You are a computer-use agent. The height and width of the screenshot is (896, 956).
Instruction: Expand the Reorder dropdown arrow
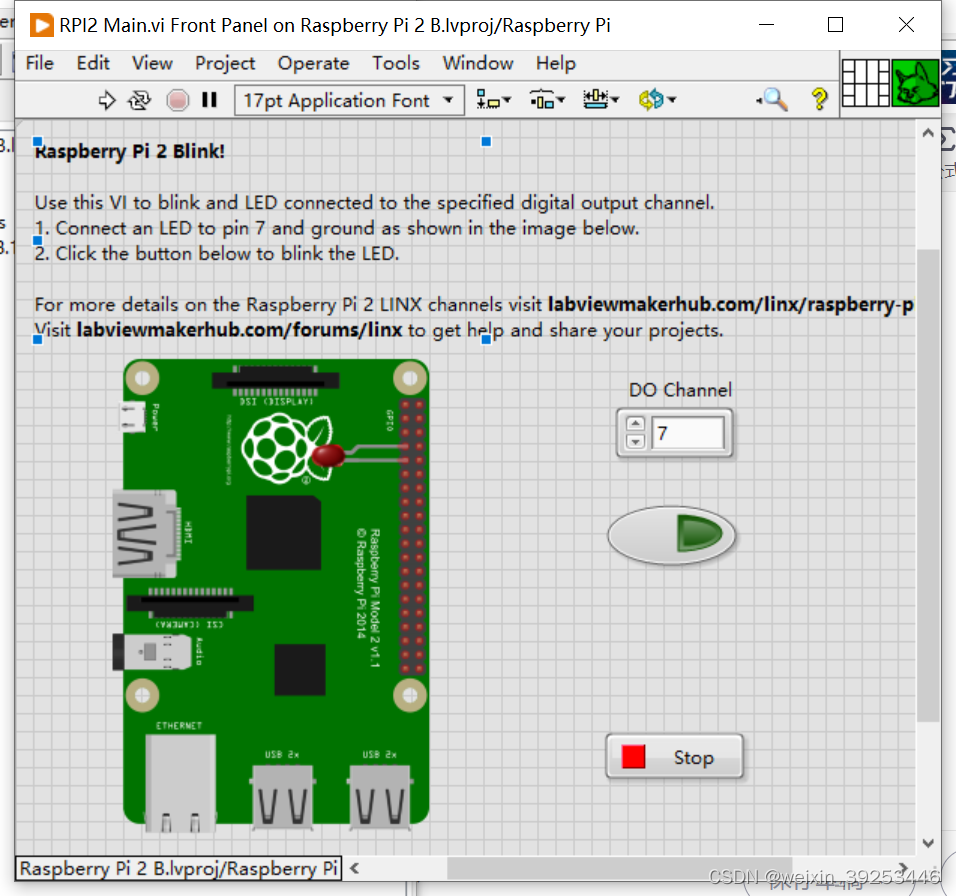click(x=671, y=100)
